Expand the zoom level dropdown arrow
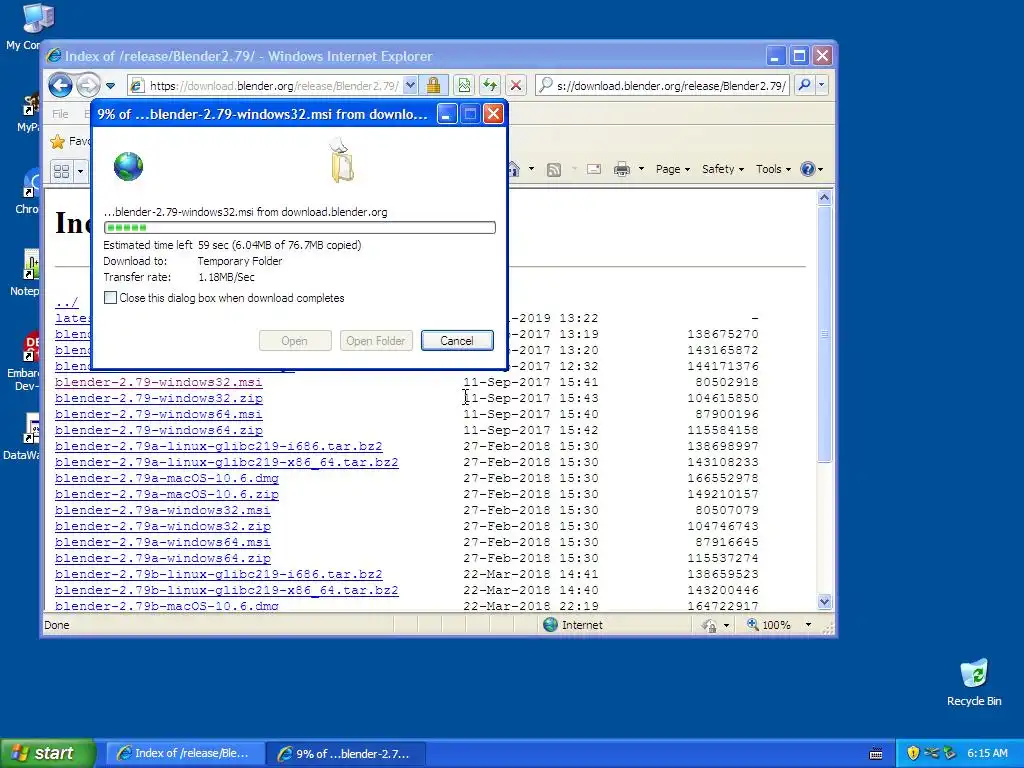 [x=808, y=625]
